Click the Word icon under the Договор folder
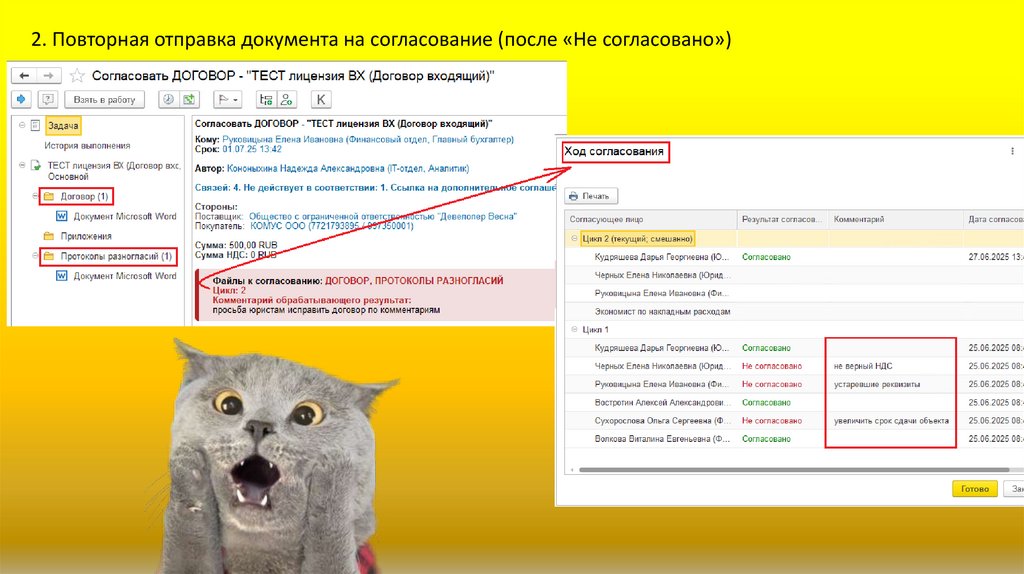The height and width of the screenshot is (574, 1024). click(x=61, y=216)
